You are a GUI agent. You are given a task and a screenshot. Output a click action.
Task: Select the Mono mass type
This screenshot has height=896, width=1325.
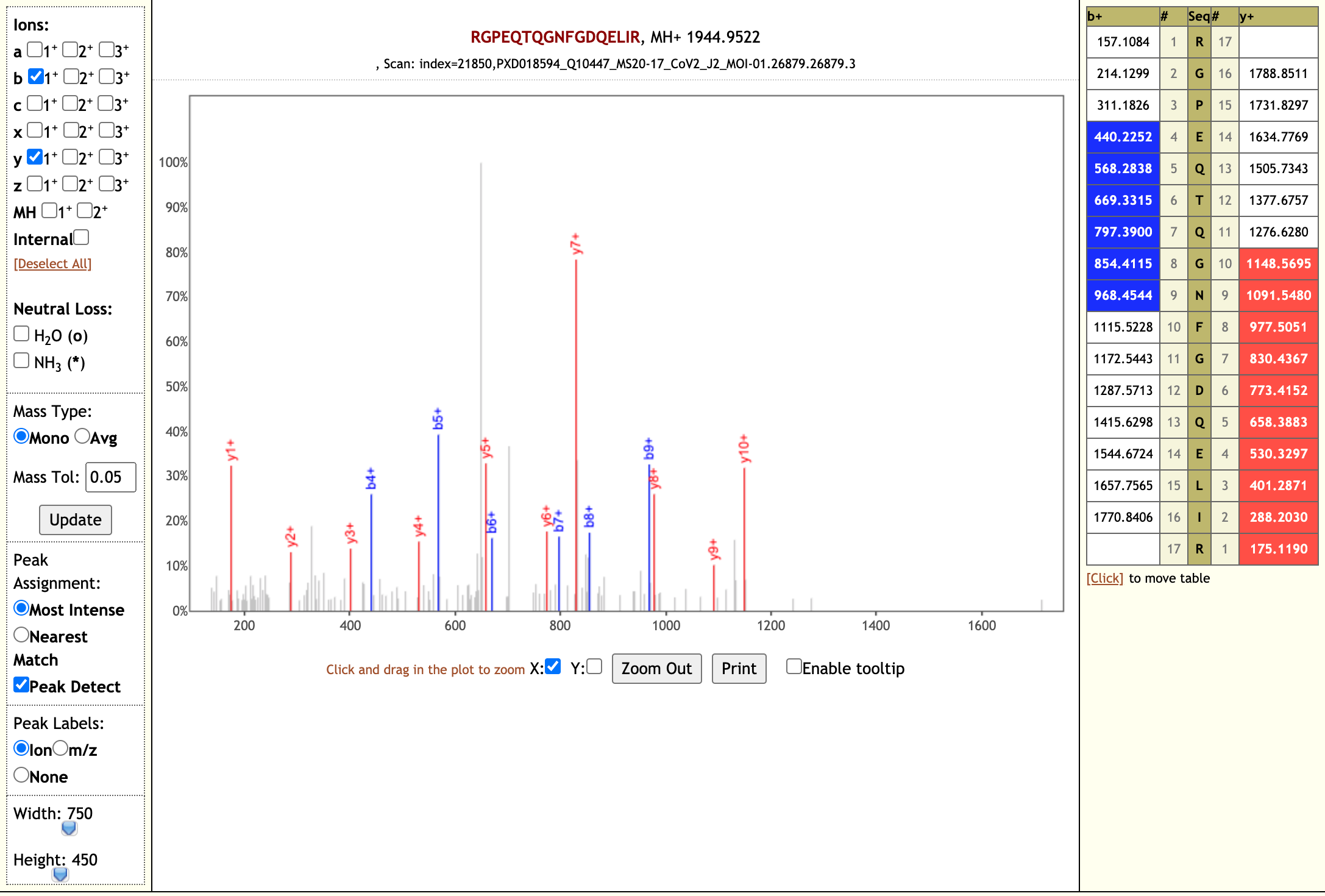coord(21,436)
